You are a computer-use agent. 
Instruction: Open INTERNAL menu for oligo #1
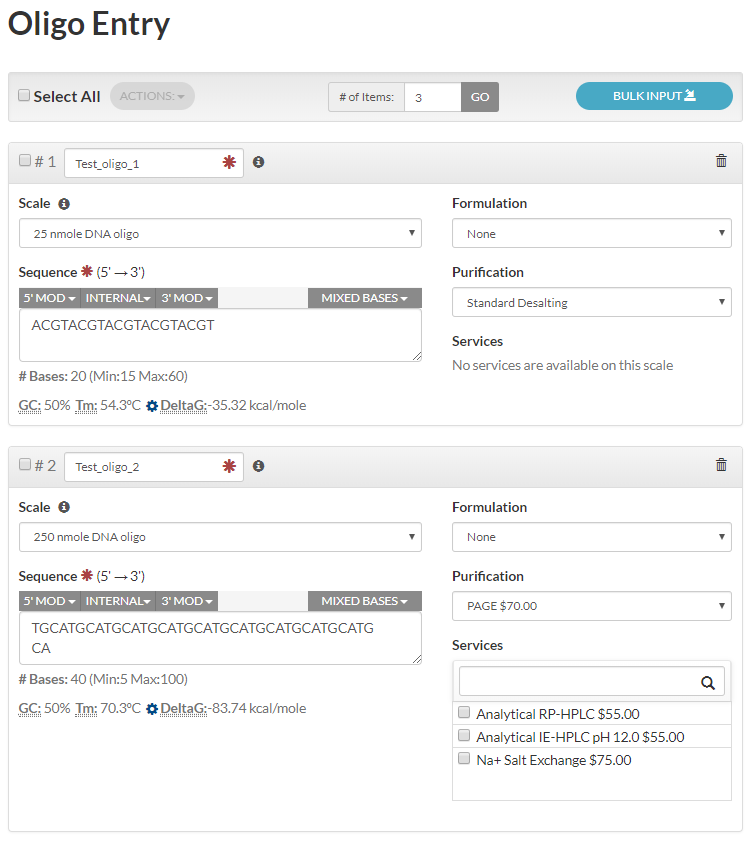click(x=118, y=298)
